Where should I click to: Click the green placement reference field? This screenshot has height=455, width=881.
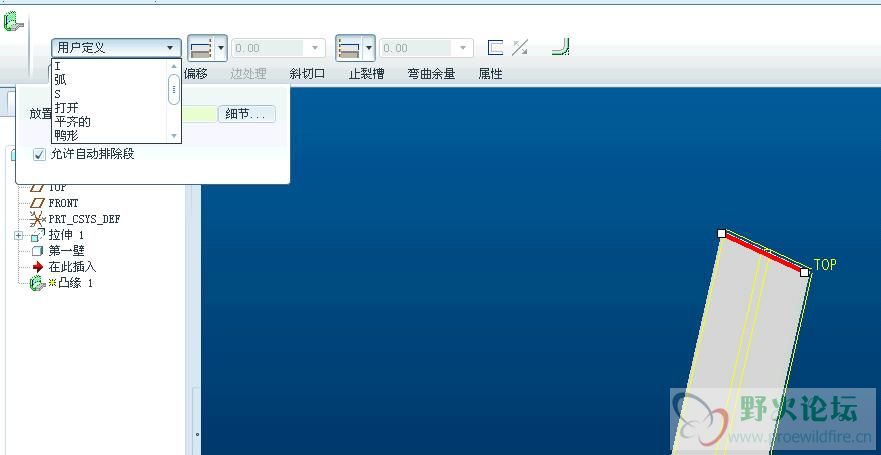pos(199,114)
